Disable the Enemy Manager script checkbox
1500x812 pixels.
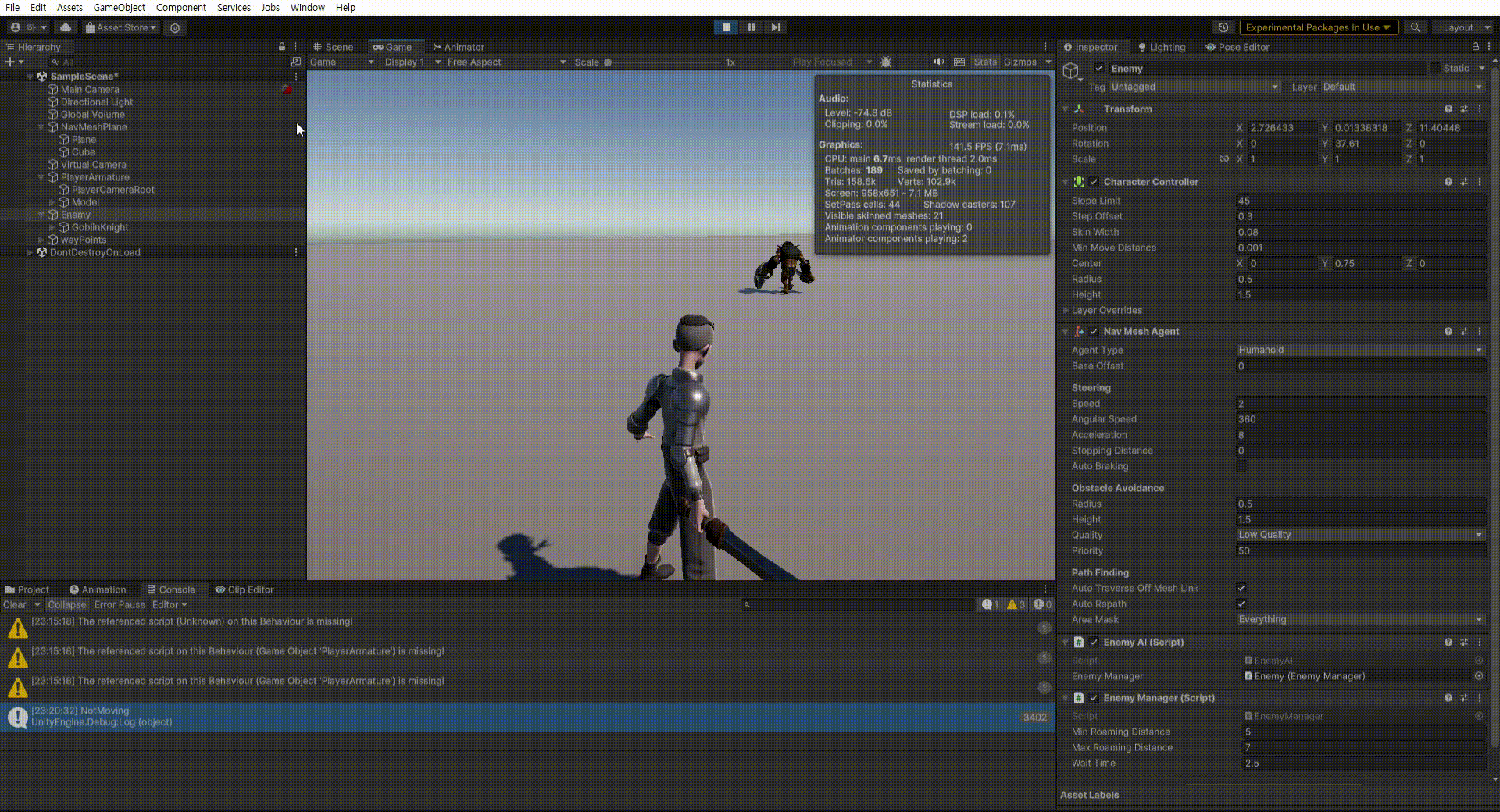point(1094,698)
